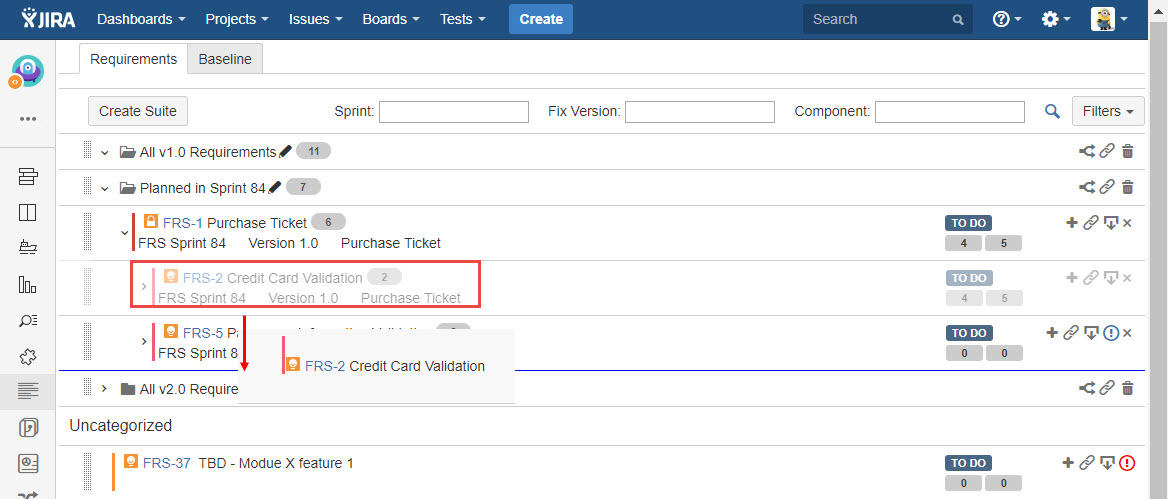Screen dimensions: 1168x499
Task: Click share icon on All v1.0 Requirements row
Action: (x=1087, y=152)
